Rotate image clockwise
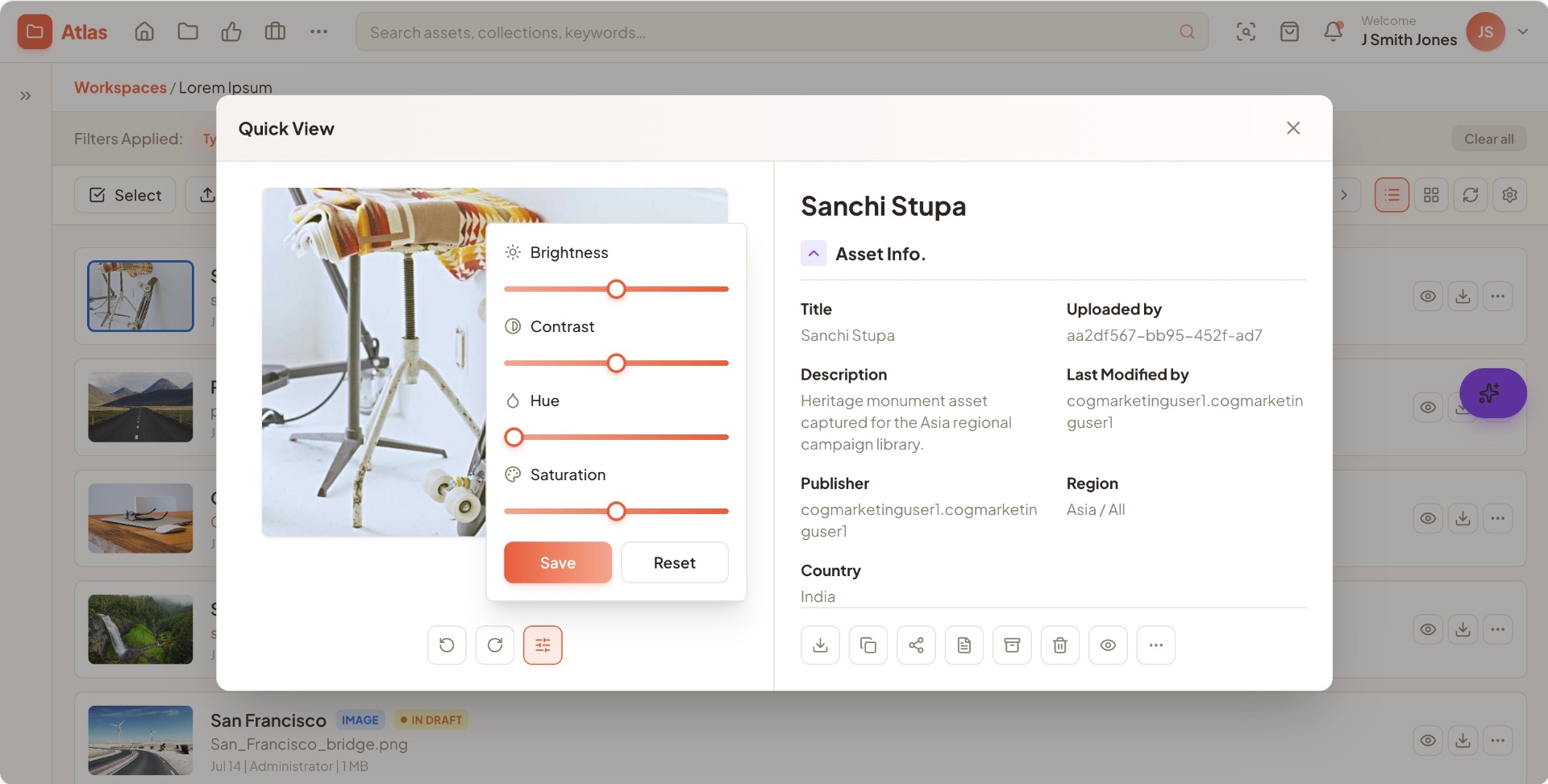The image size is (1548, 784). pyautogui.click(x=495, y=645)
